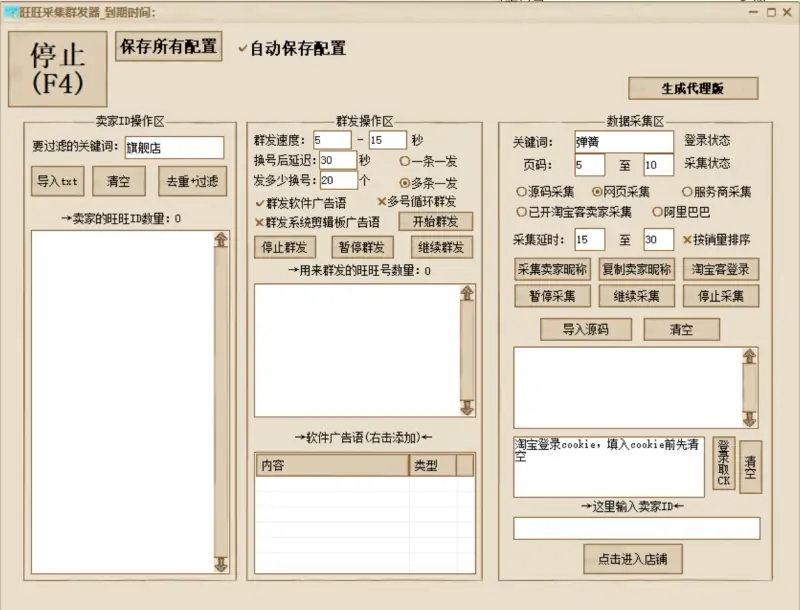Click the 旺旺采集群发器 icon in the title bar
Image resolution: width=800 pixels, height=610 pixels.
(x=10, y=10)
